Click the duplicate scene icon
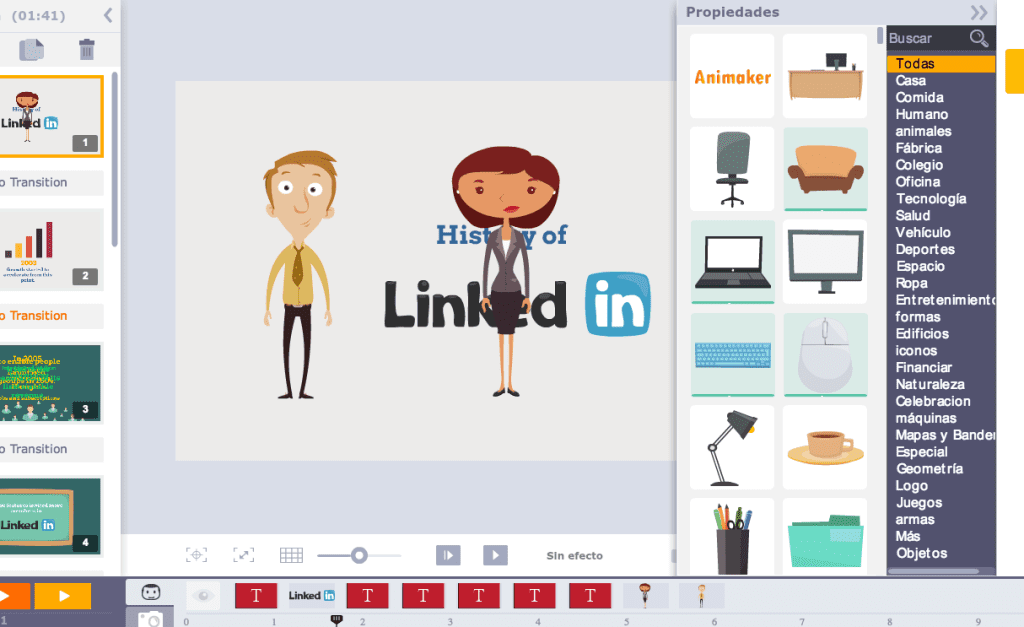 point(31,49)
